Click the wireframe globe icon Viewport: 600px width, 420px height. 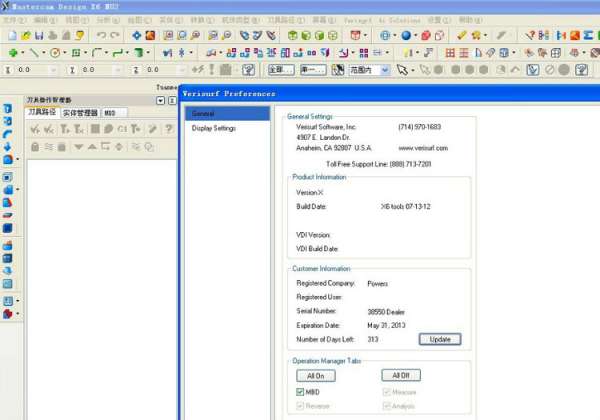pyautogui.click(x=385, y=36)
